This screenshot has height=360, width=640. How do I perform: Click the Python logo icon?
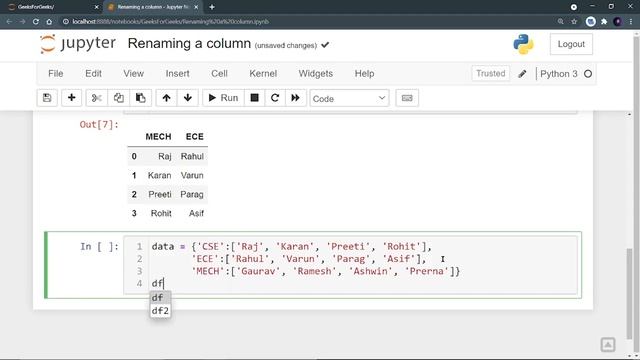click(523, 44)
